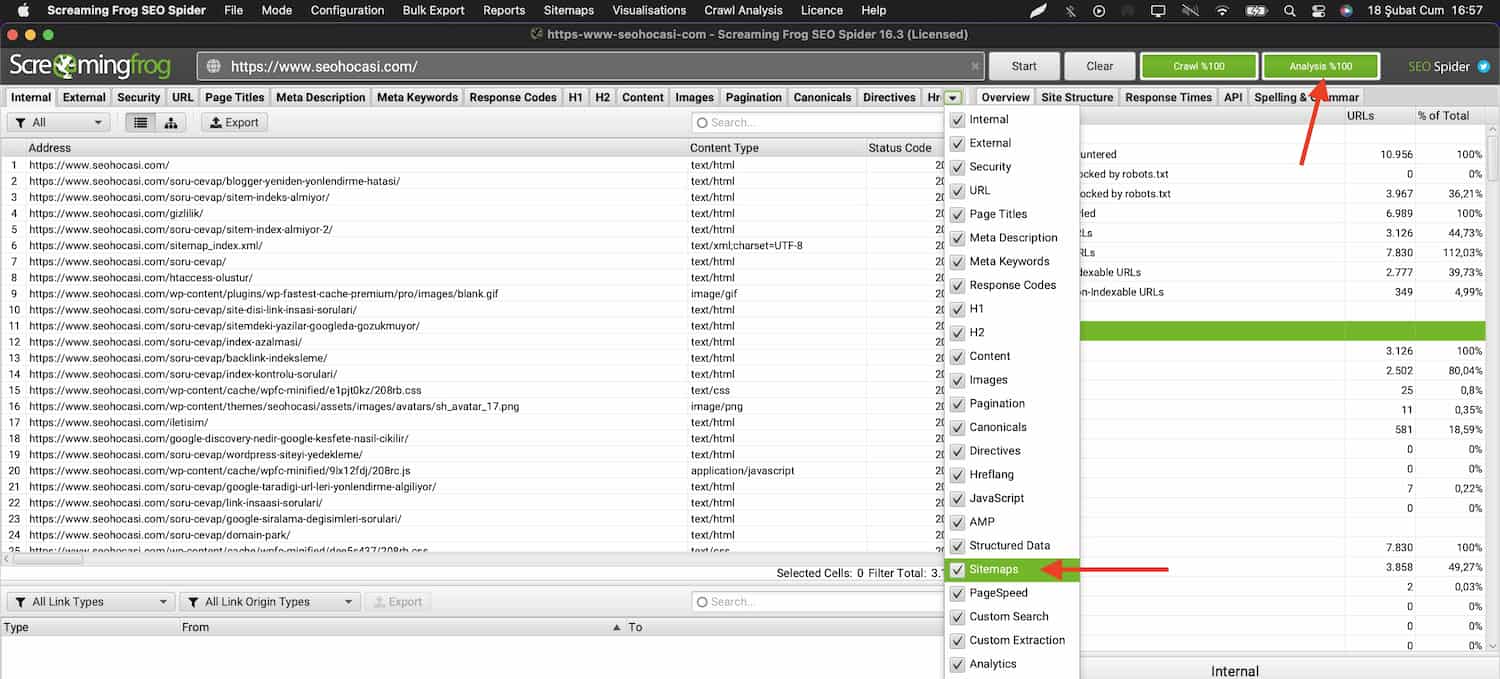
Task: Switch to the Response Codes tab
Action: 512,98
